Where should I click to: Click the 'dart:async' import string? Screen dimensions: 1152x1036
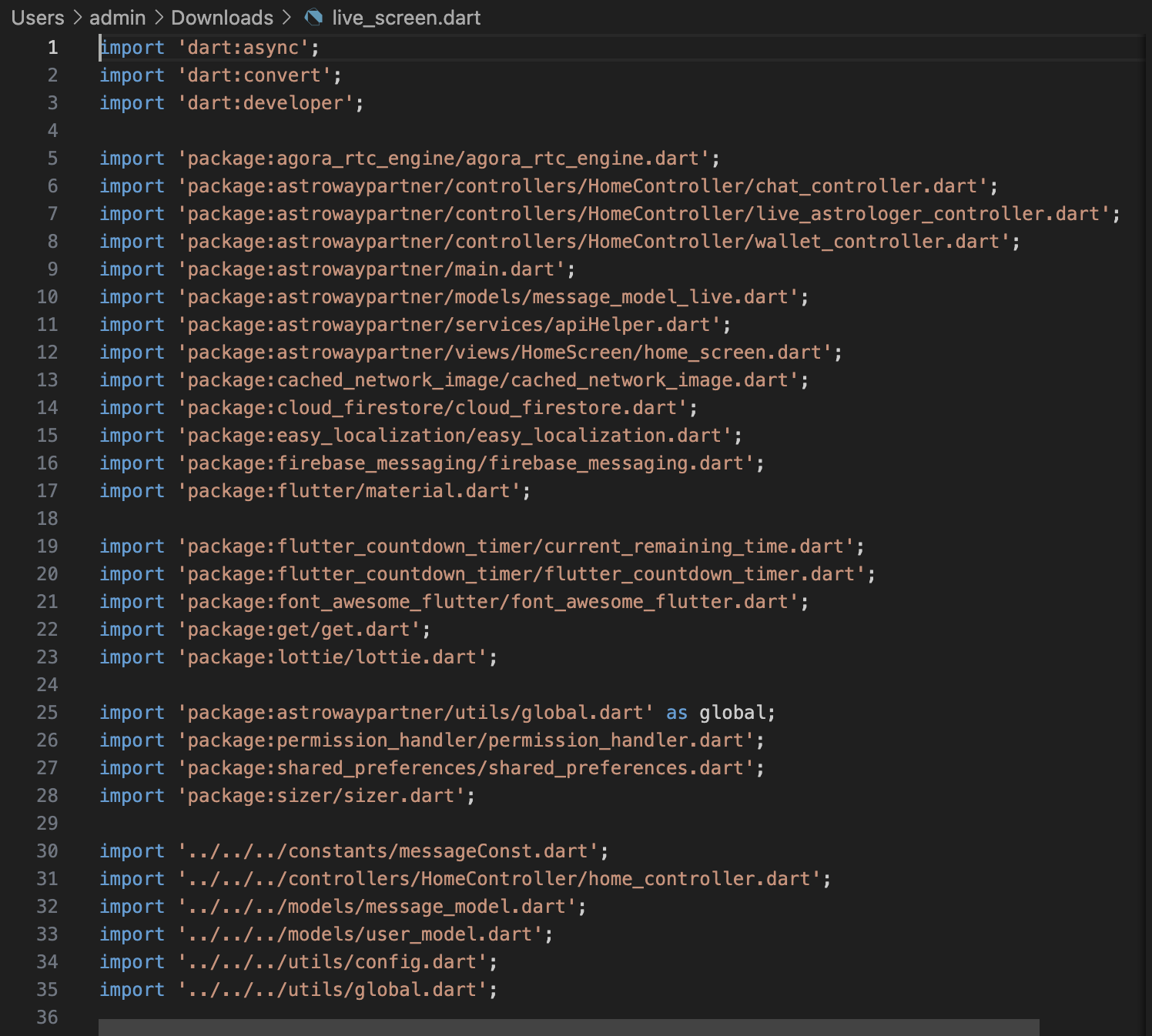(243, 48)
